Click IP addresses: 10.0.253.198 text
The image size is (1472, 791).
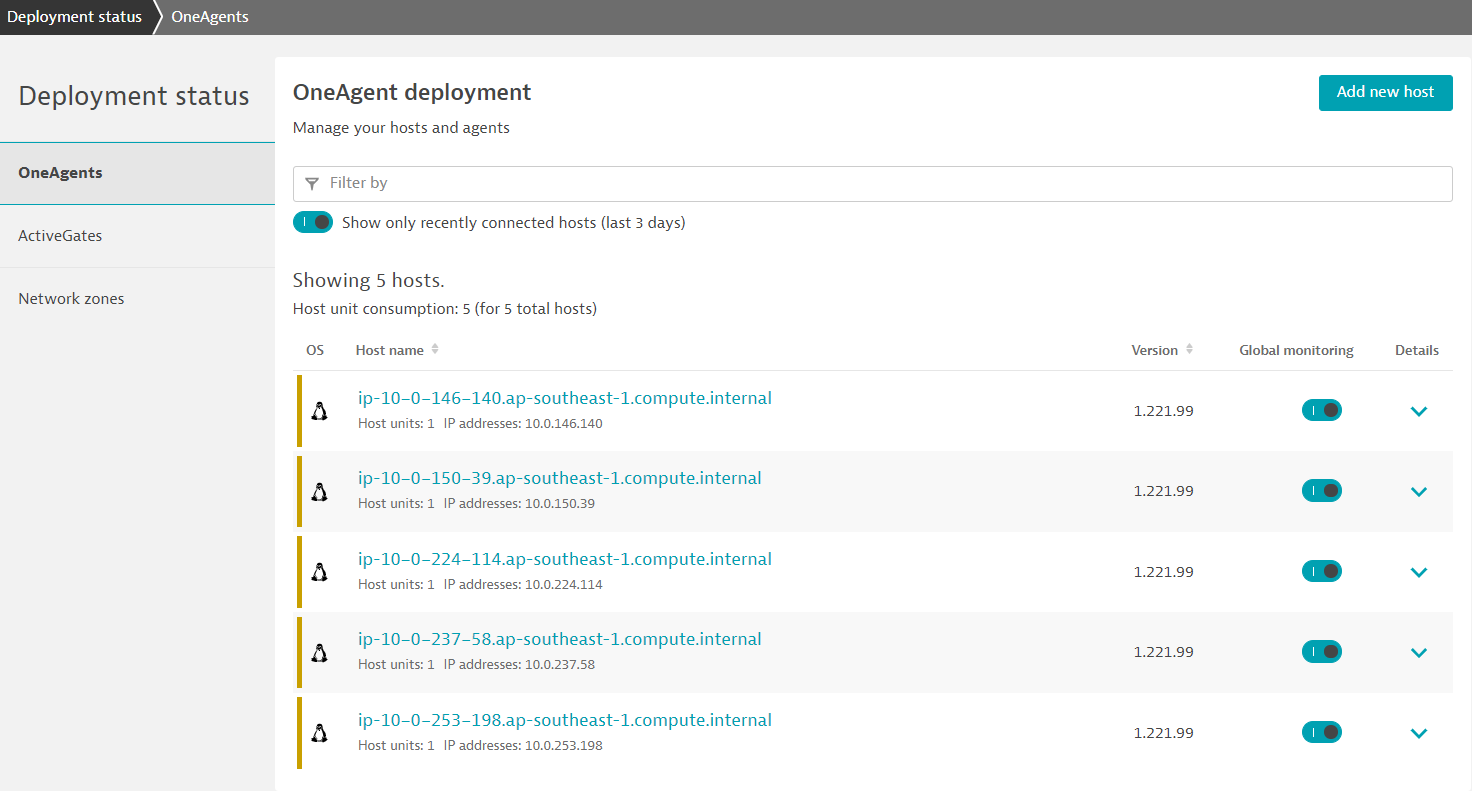pyautogui.click(x=523, y=746)
